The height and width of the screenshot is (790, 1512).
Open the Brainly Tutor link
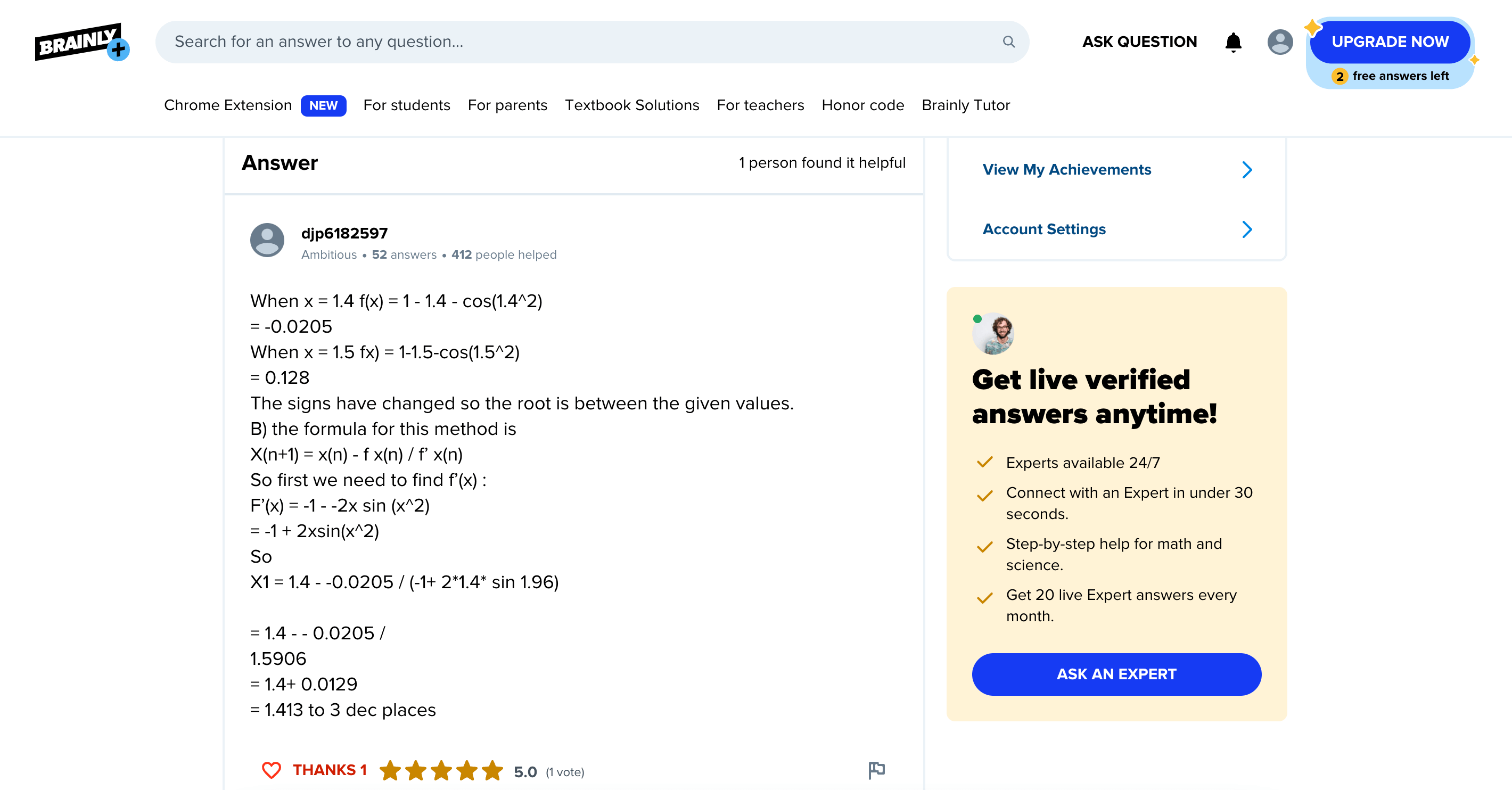tap(966, 105)
